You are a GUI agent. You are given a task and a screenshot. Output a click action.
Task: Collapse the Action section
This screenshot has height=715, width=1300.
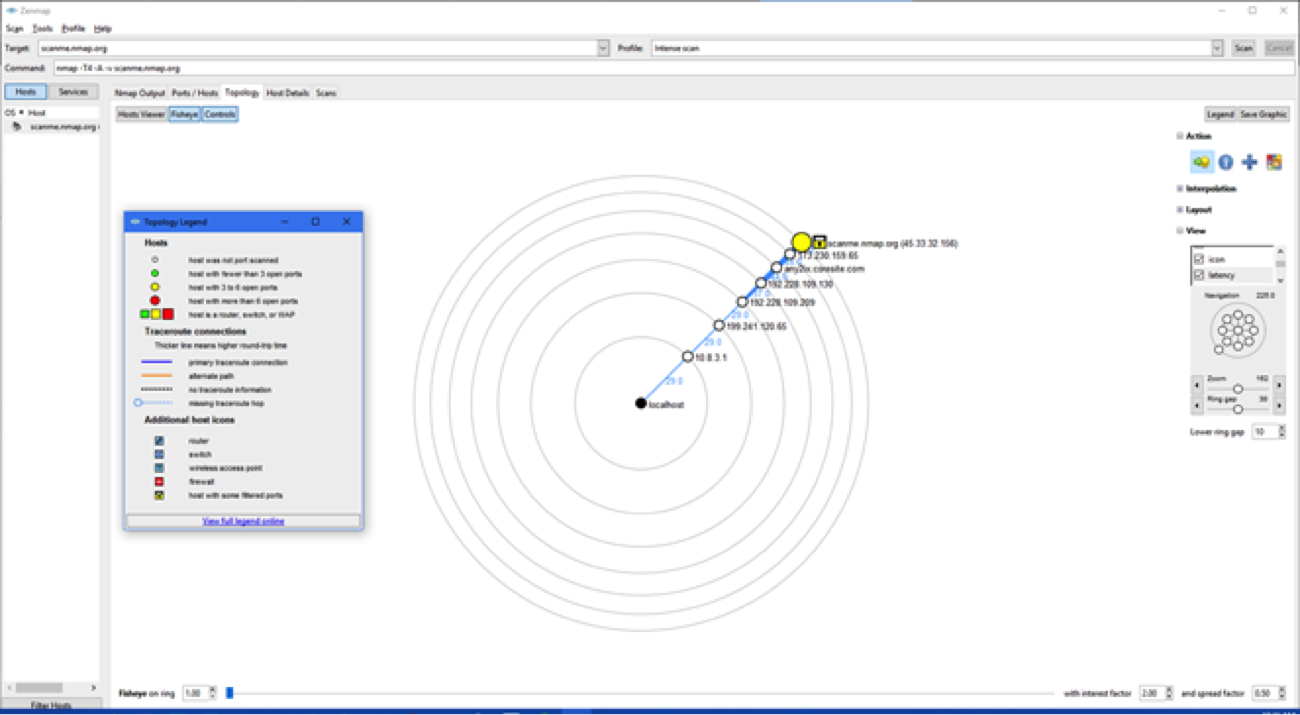[1180, 136]
